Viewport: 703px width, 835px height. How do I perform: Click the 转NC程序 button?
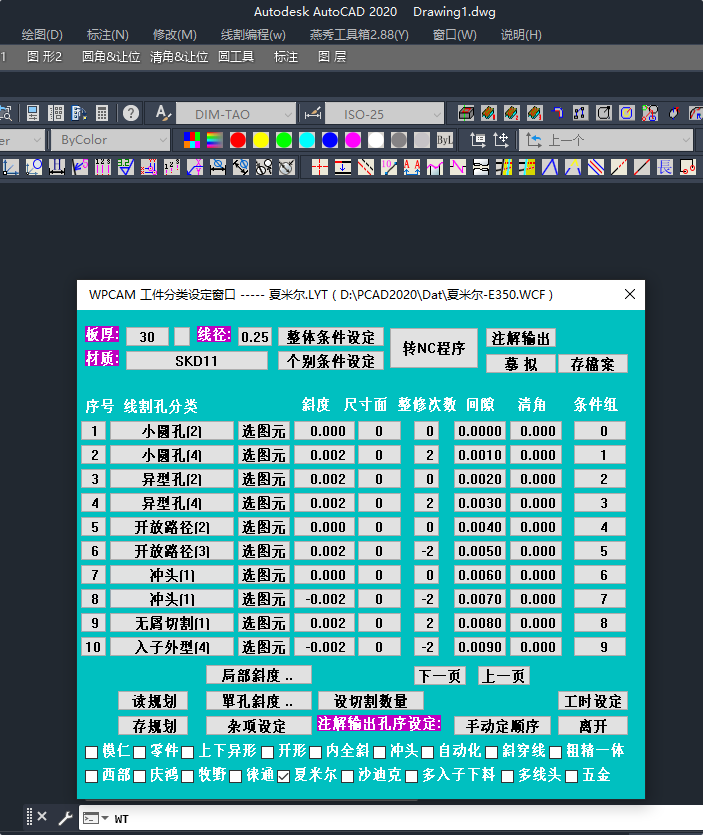[434, 348]
